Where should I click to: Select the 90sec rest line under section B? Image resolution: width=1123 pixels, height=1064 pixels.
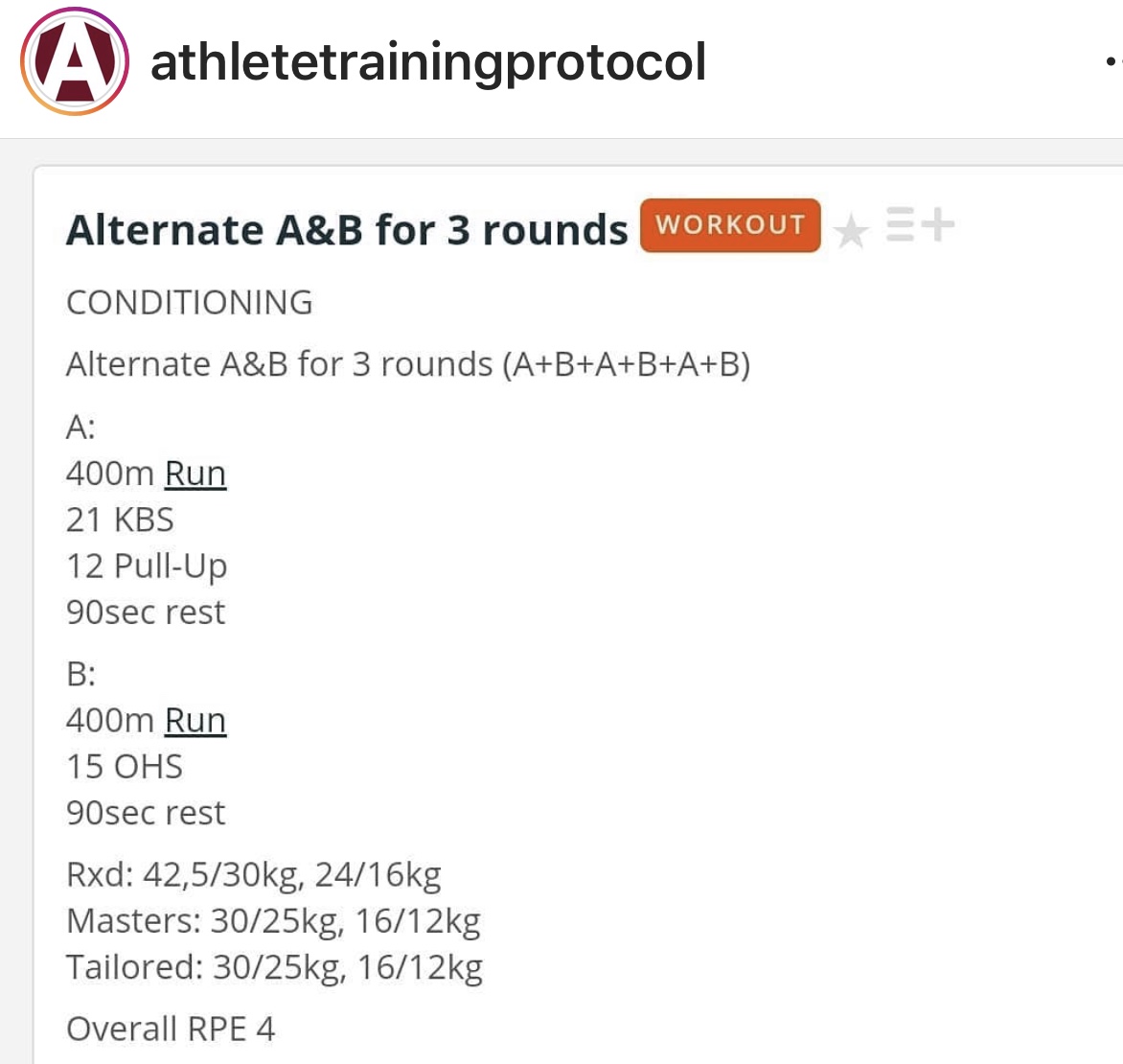[146, 812]
